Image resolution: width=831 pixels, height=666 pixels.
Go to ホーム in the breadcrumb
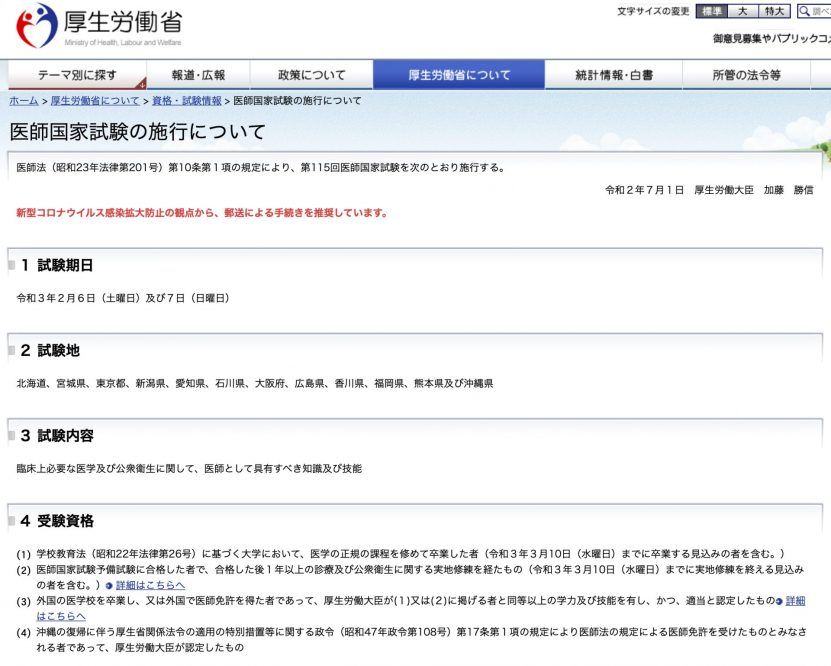coord(24,101)
